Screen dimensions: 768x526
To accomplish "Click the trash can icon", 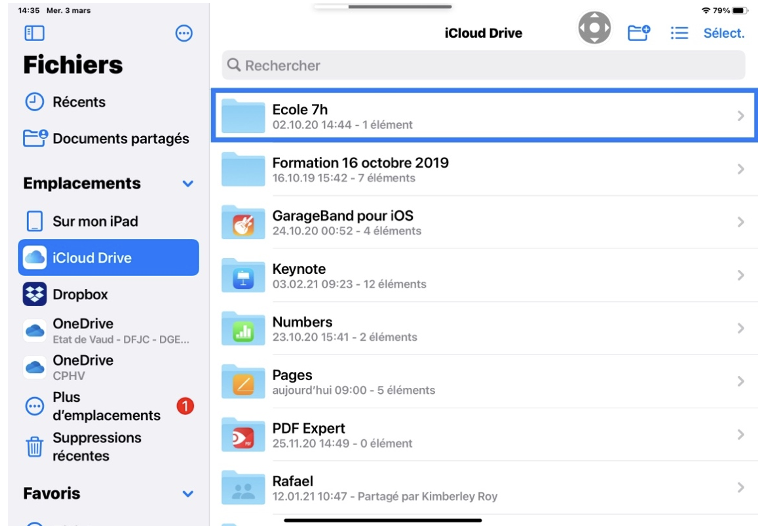I will (x=34, y=447).
